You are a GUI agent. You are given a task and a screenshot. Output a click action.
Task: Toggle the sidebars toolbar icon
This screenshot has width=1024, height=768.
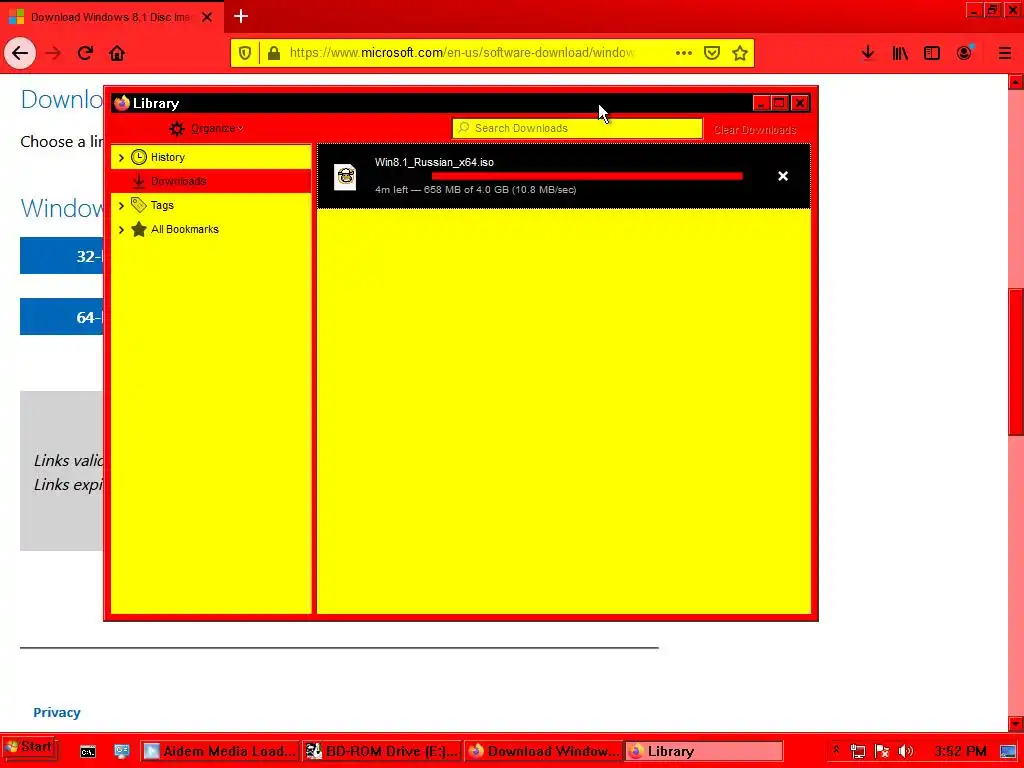point(932,53)
